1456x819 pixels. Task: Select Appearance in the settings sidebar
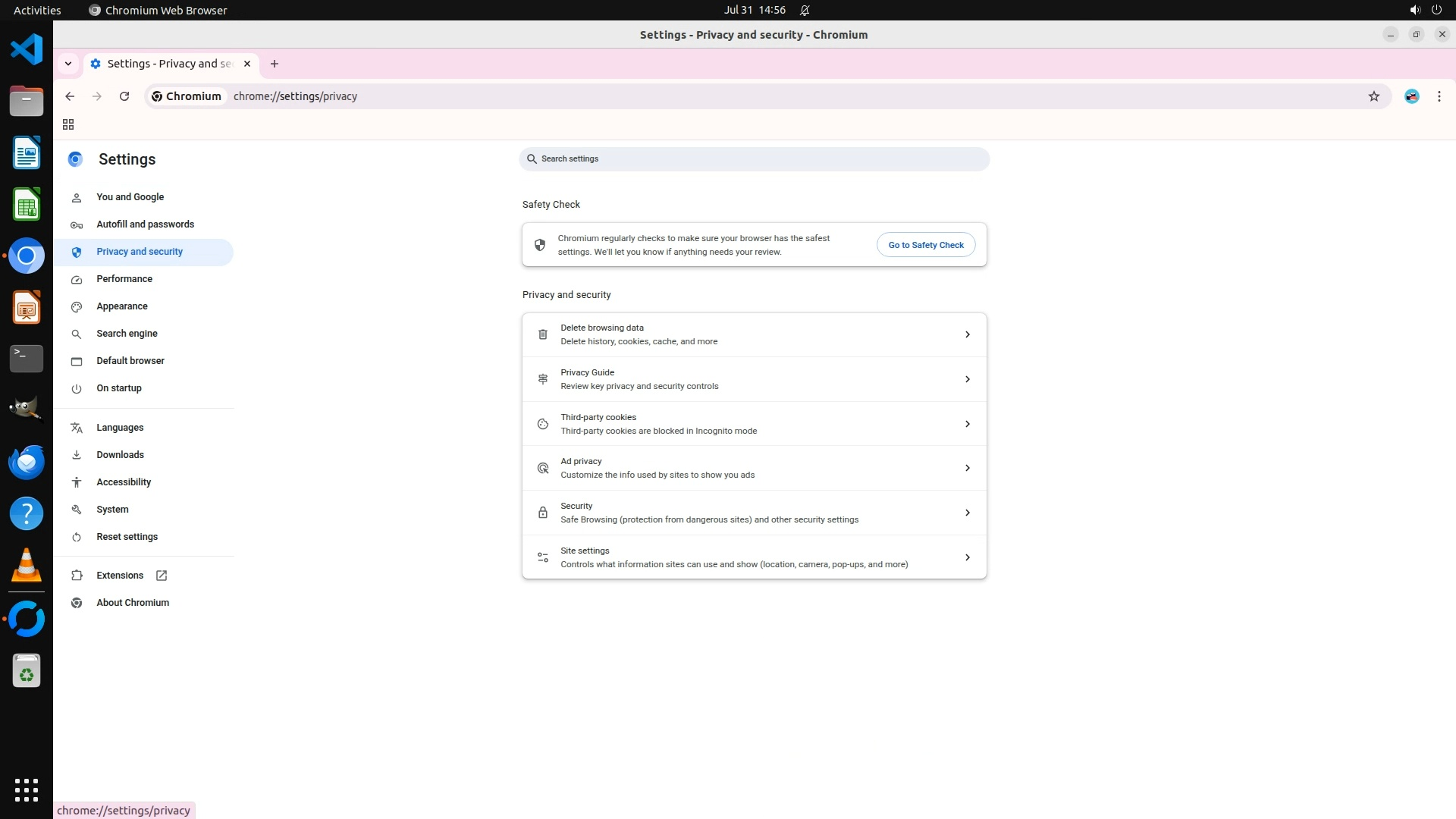[x=122, y=306]
